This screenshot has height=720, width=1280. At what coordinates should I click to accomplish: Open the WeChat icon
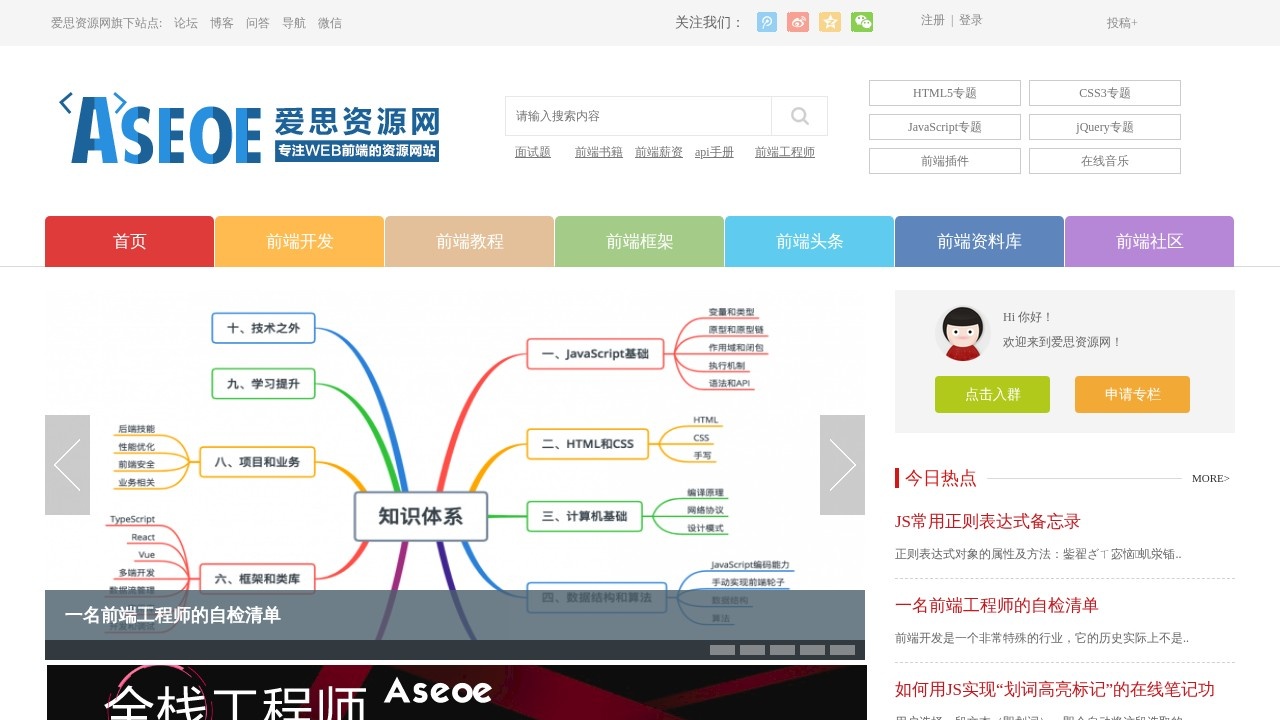click(862, 21)
